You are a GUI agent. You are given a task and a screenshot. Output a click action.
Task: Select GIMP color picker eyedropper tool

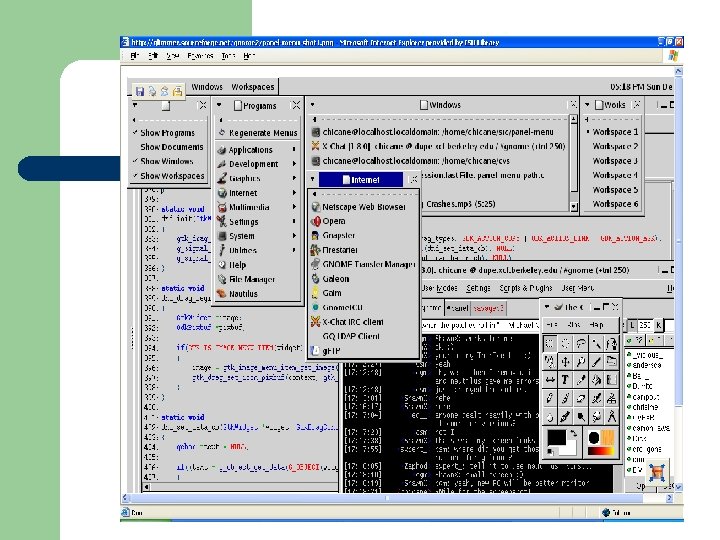(x=581, y=380)
